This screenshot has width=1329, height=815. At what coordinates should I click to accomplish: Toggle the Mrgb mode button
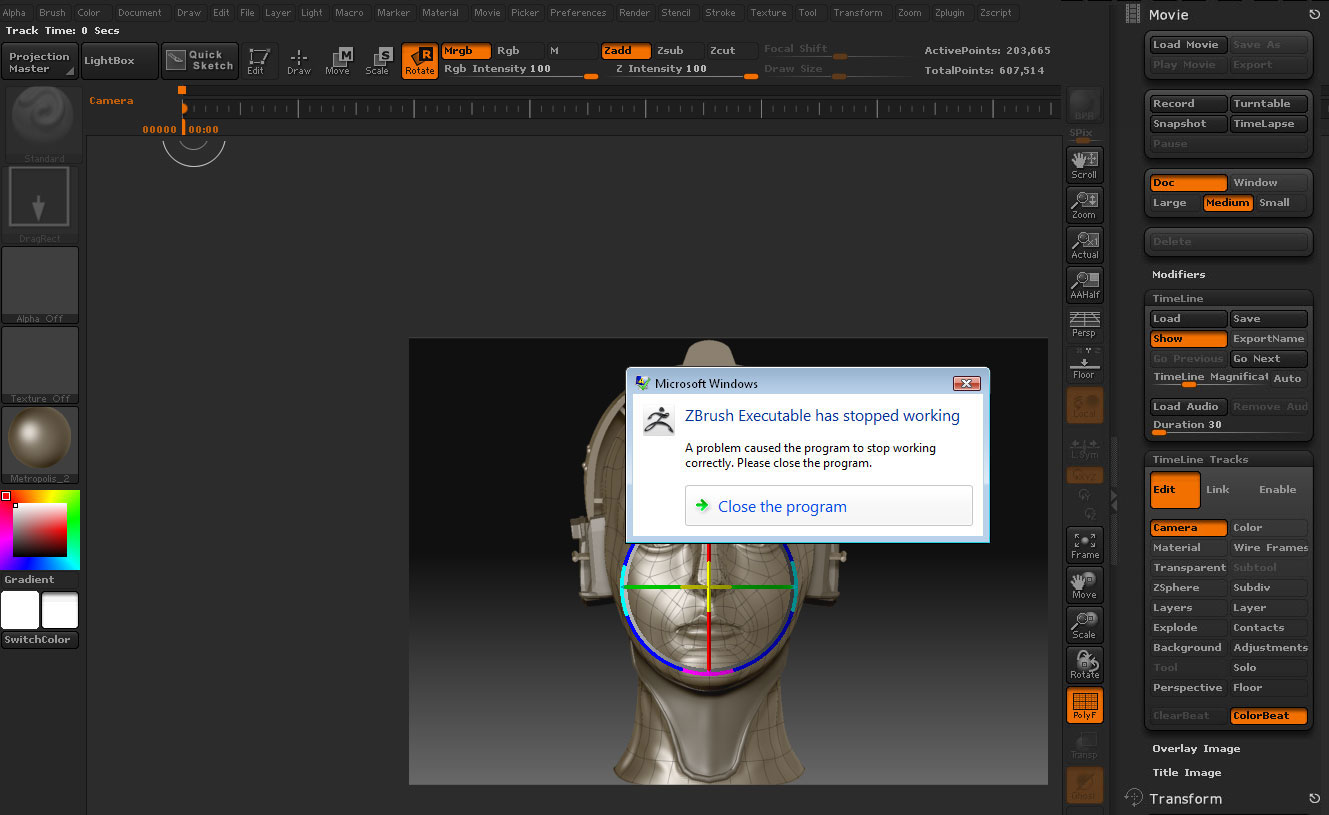click(x=466, y=51)
